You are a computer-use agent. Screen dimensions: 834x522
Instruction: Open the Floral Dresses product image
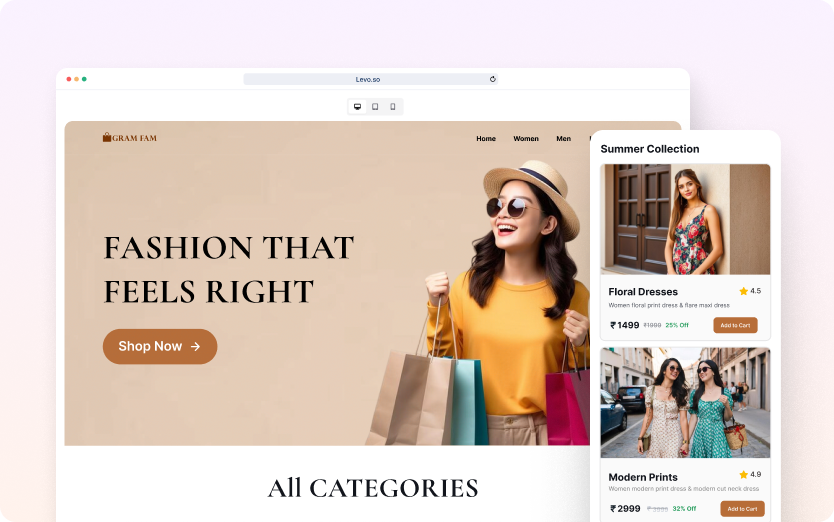pos(685,219)
